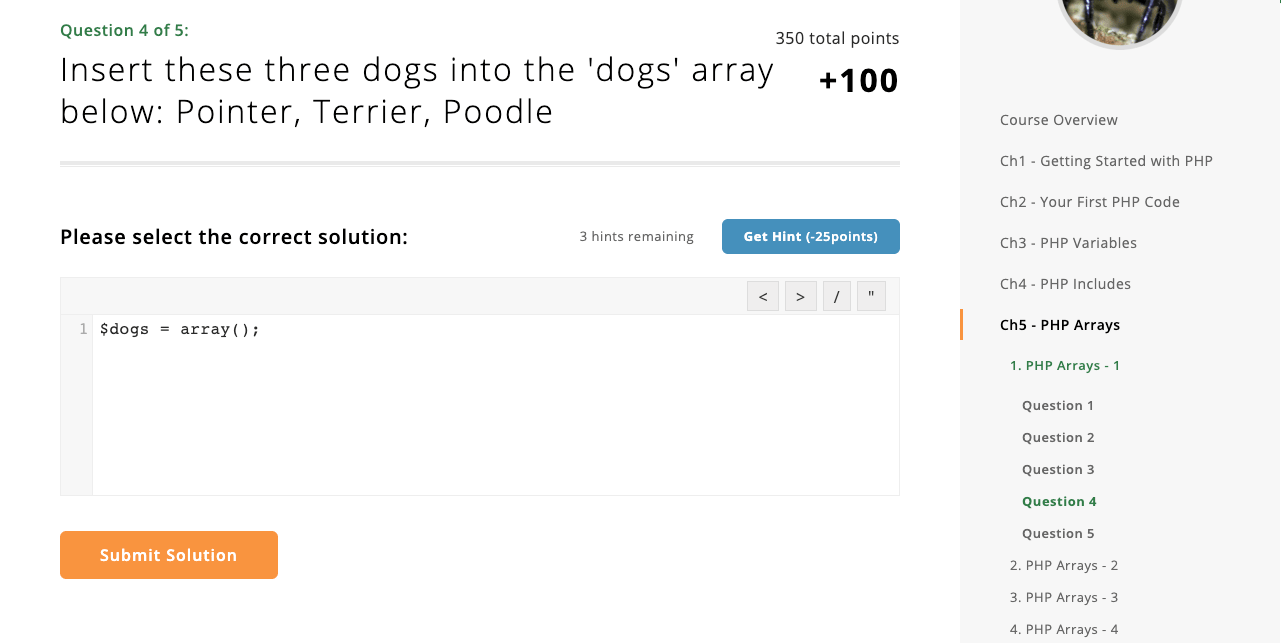The height and width of the screenshot is (643, 1281).
Task: Navigate to Question 5 in sidebar
Action: click(x=1057, y=534)
